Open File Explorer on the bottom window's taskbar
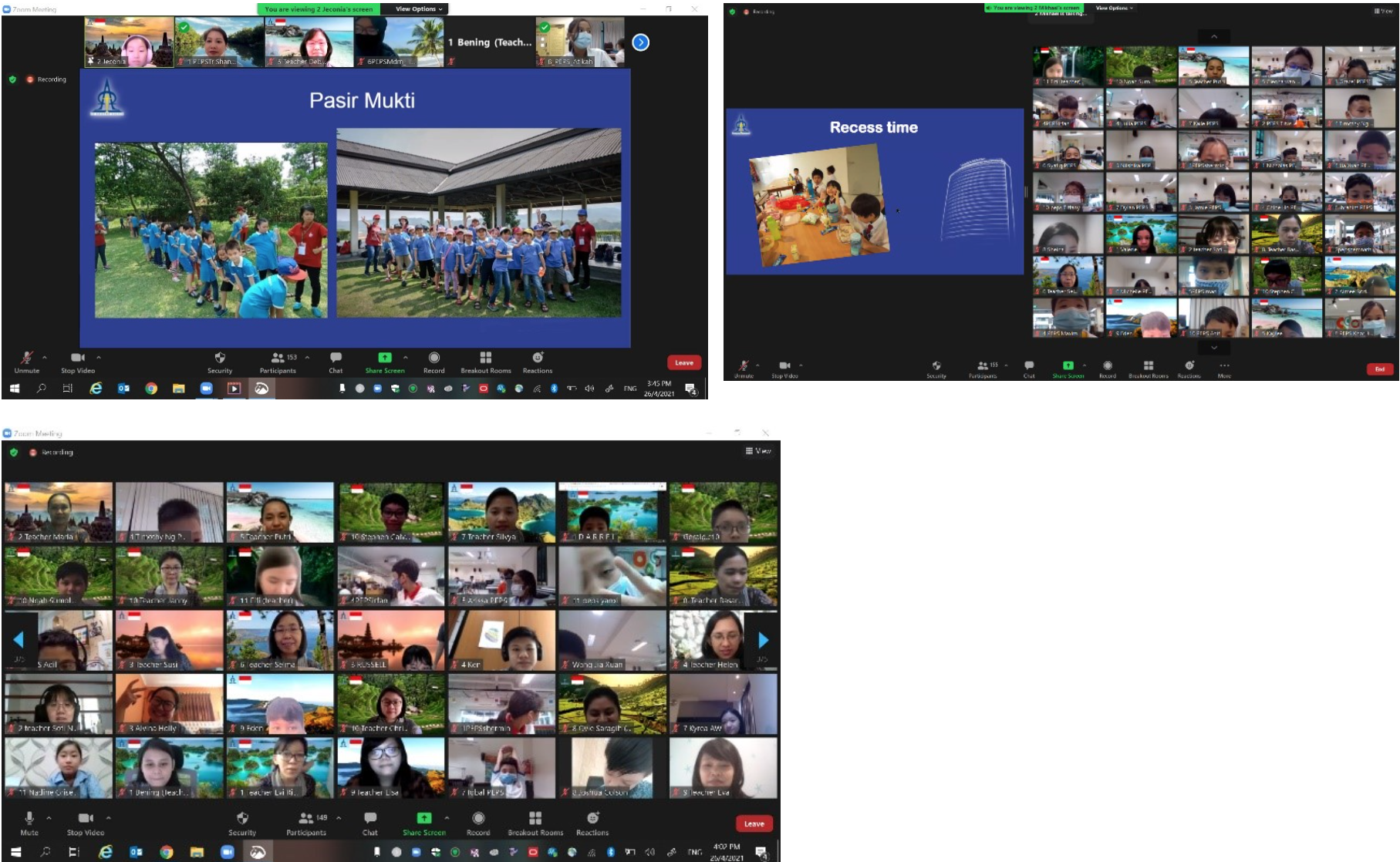Image resolution: width=1400 pixels, height=862 pixels. tap(197, 852)
